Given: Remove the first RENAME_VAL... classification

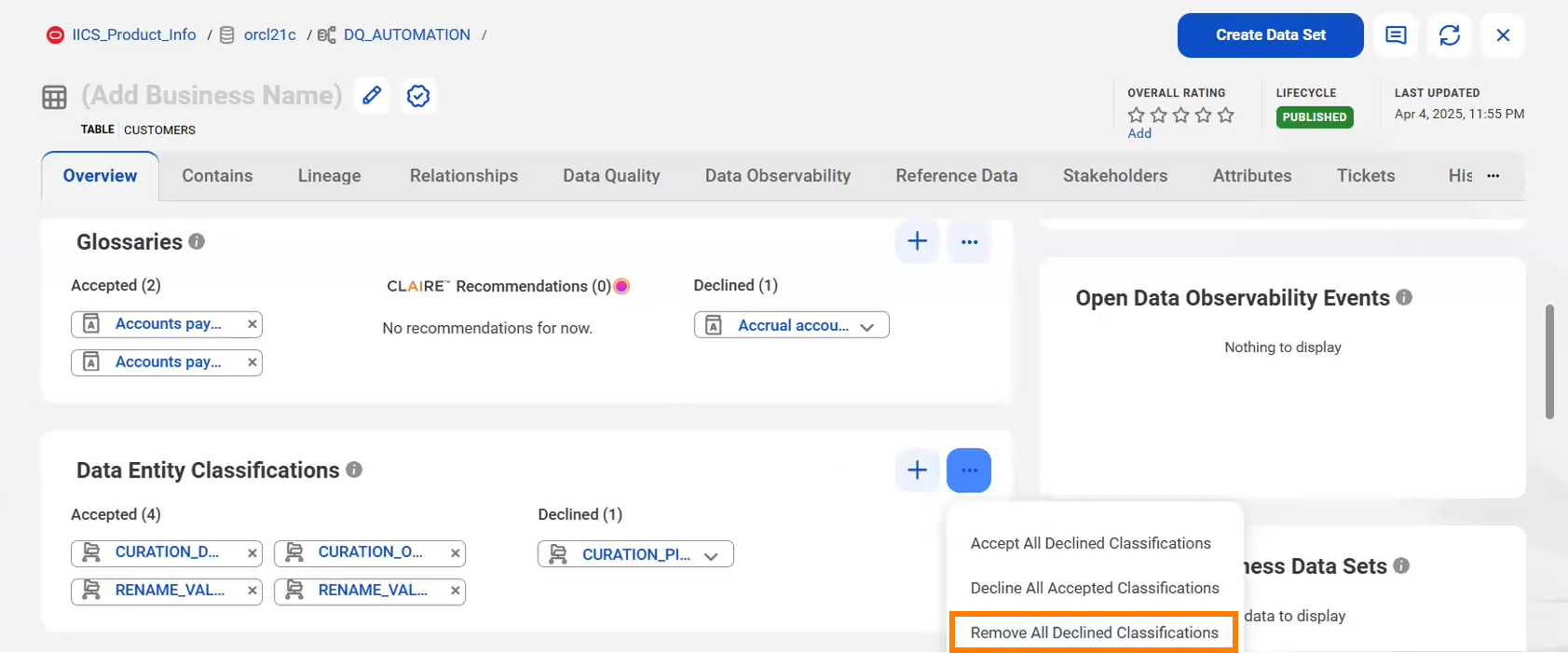Looking at the screenshot, I should point(252,591).
